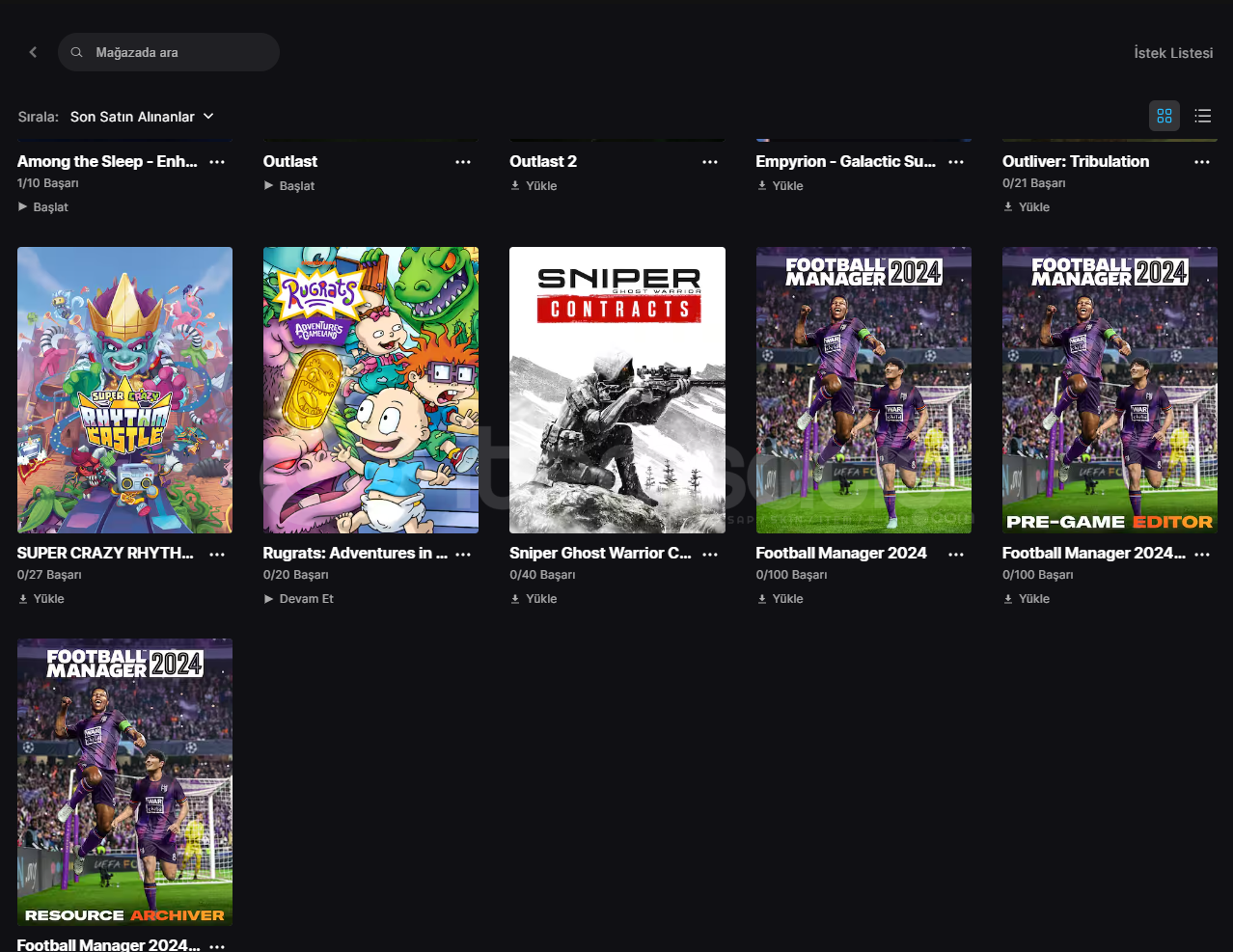Click the Empyrion - Galactic Su... title
This screenshot has width=1233, height=952.
click(x=846, y=161)
